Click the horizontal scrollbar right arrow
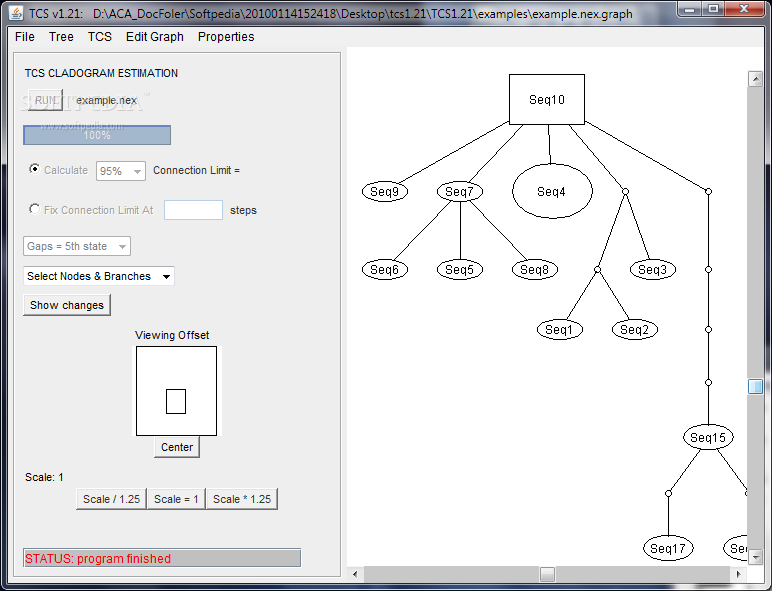772x591 pixels. pyautogui.click(x=738, y=574)
